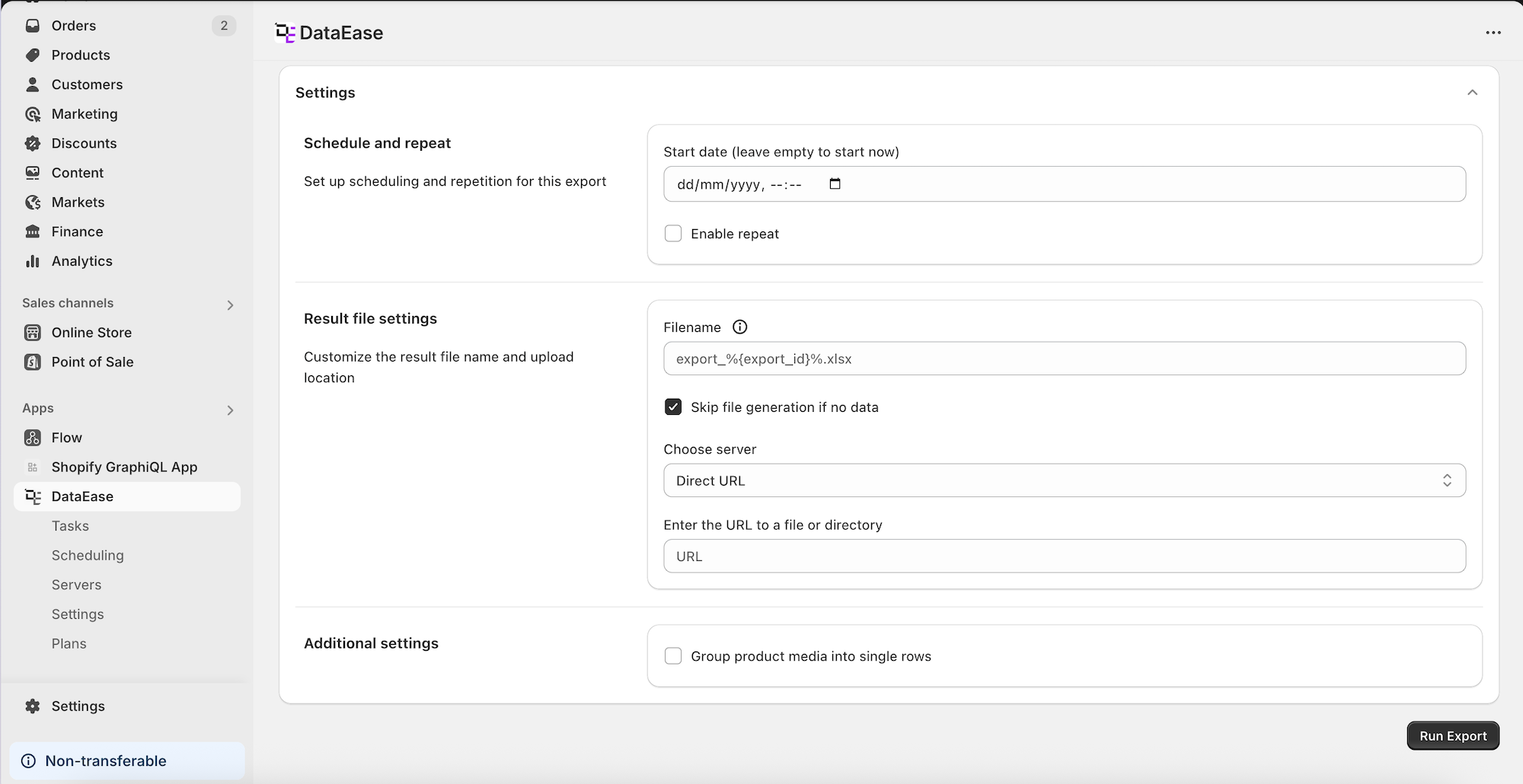This screenshot has height=784, width=1523.
Task: Click the Orders inbox icon
Action: point(33,26)
